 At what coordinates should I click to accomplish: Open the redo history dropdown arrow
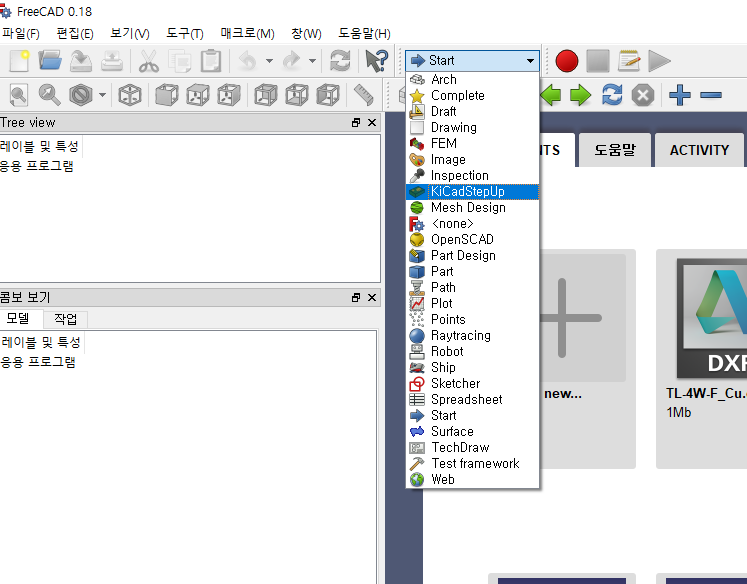click(313, 61)
